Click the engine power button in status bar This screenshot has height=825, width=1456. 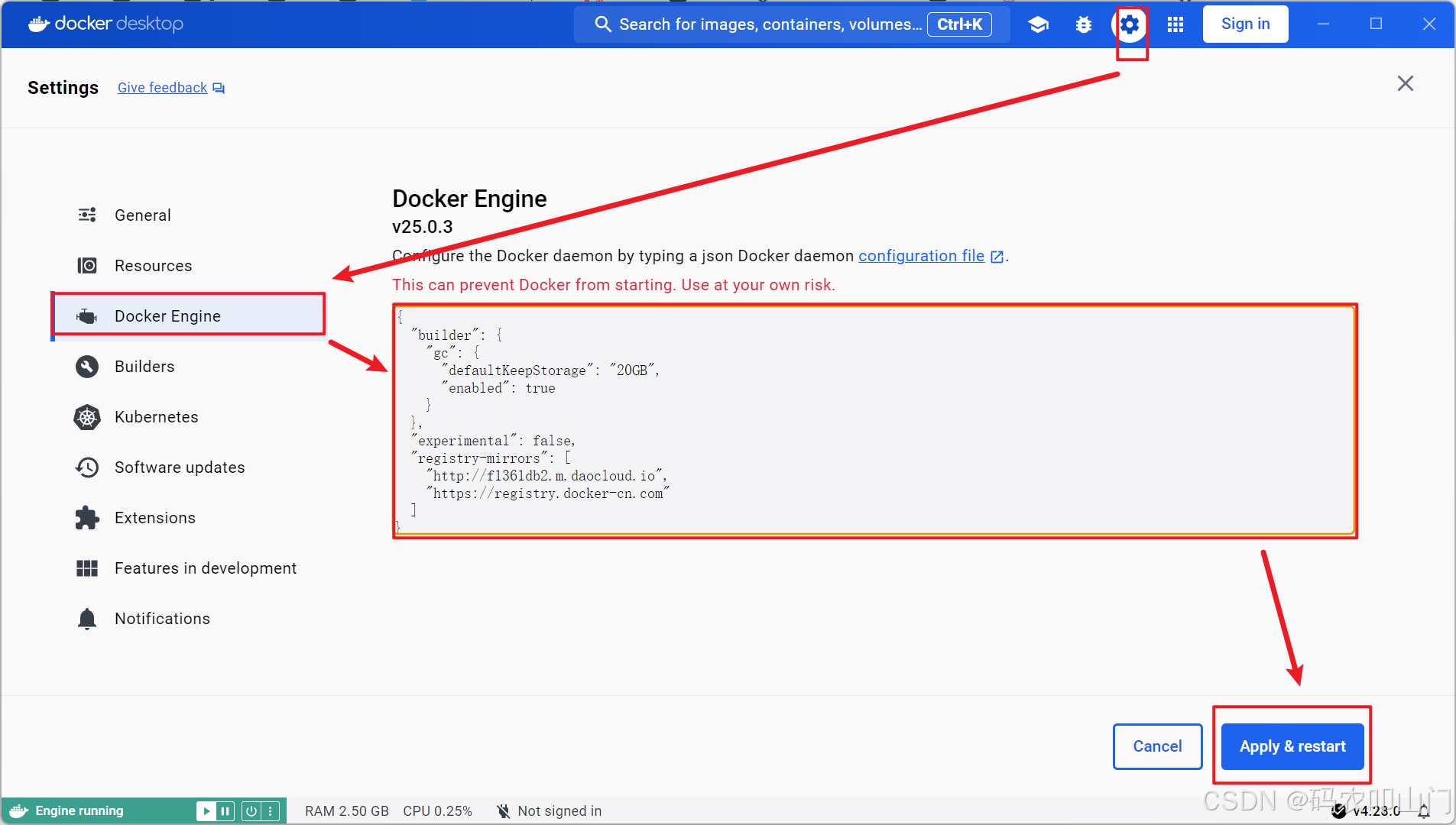point(251,811)
